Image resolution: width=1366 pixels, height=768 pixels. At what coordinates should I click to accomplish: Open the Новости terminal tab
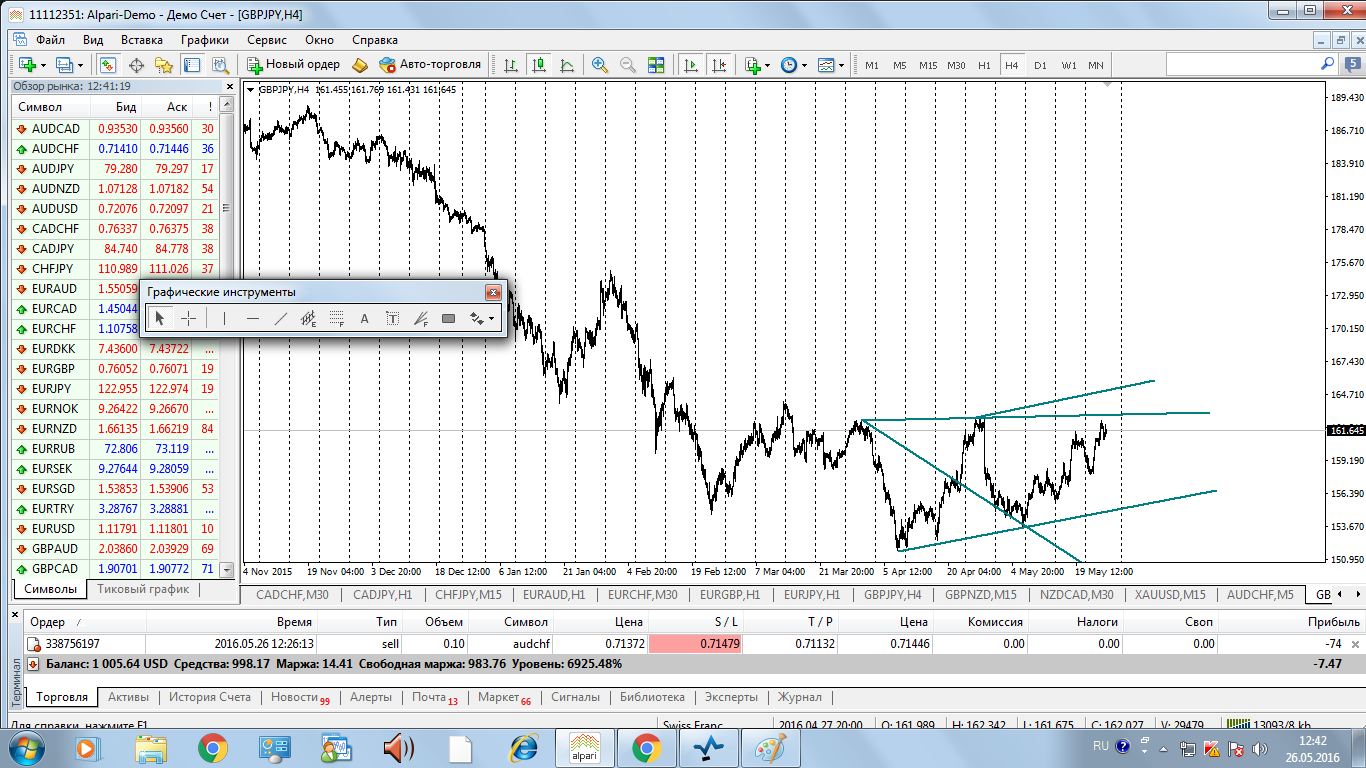(300, 697)
